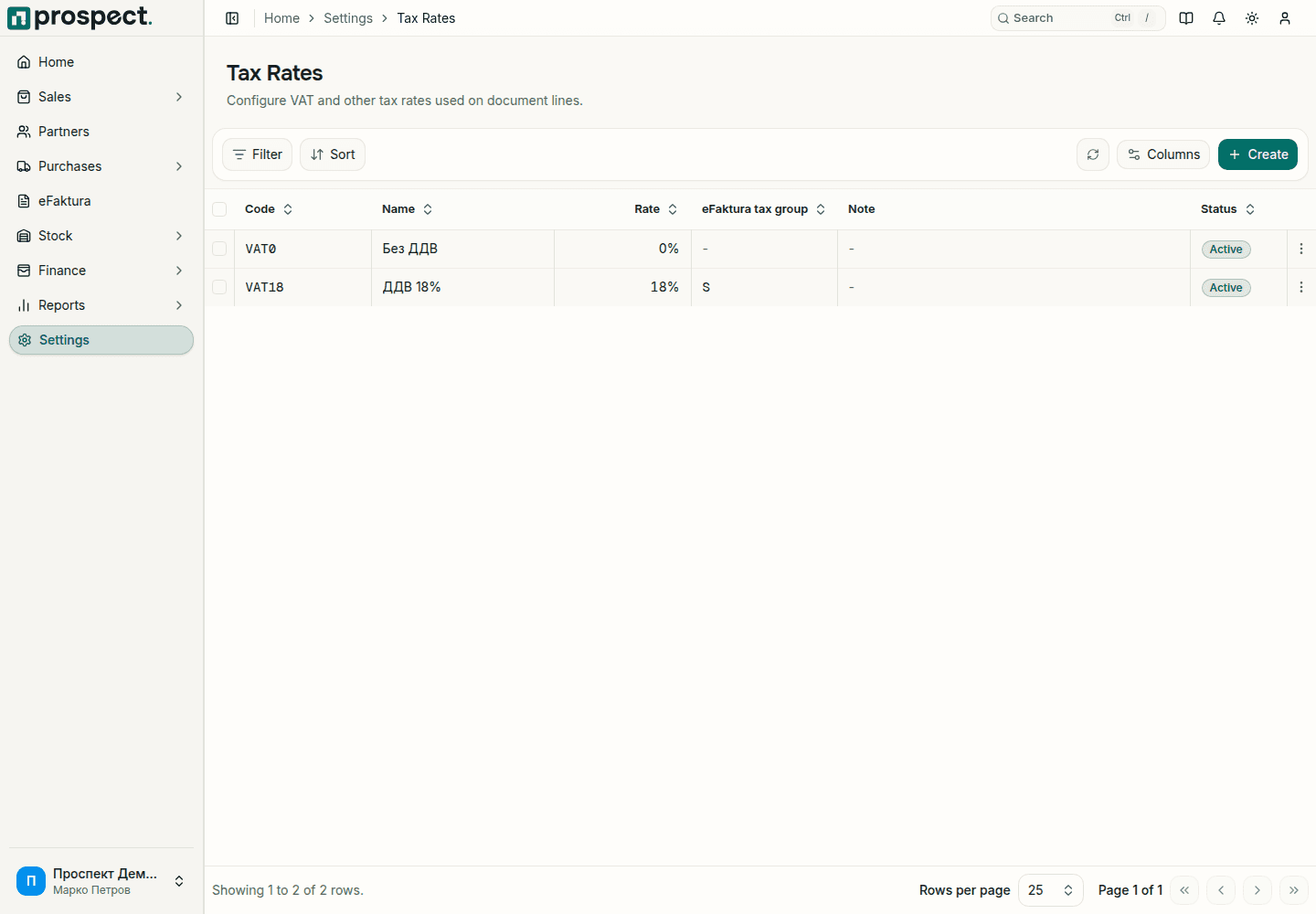Open row actions for VAT0

coord(1301,249)
